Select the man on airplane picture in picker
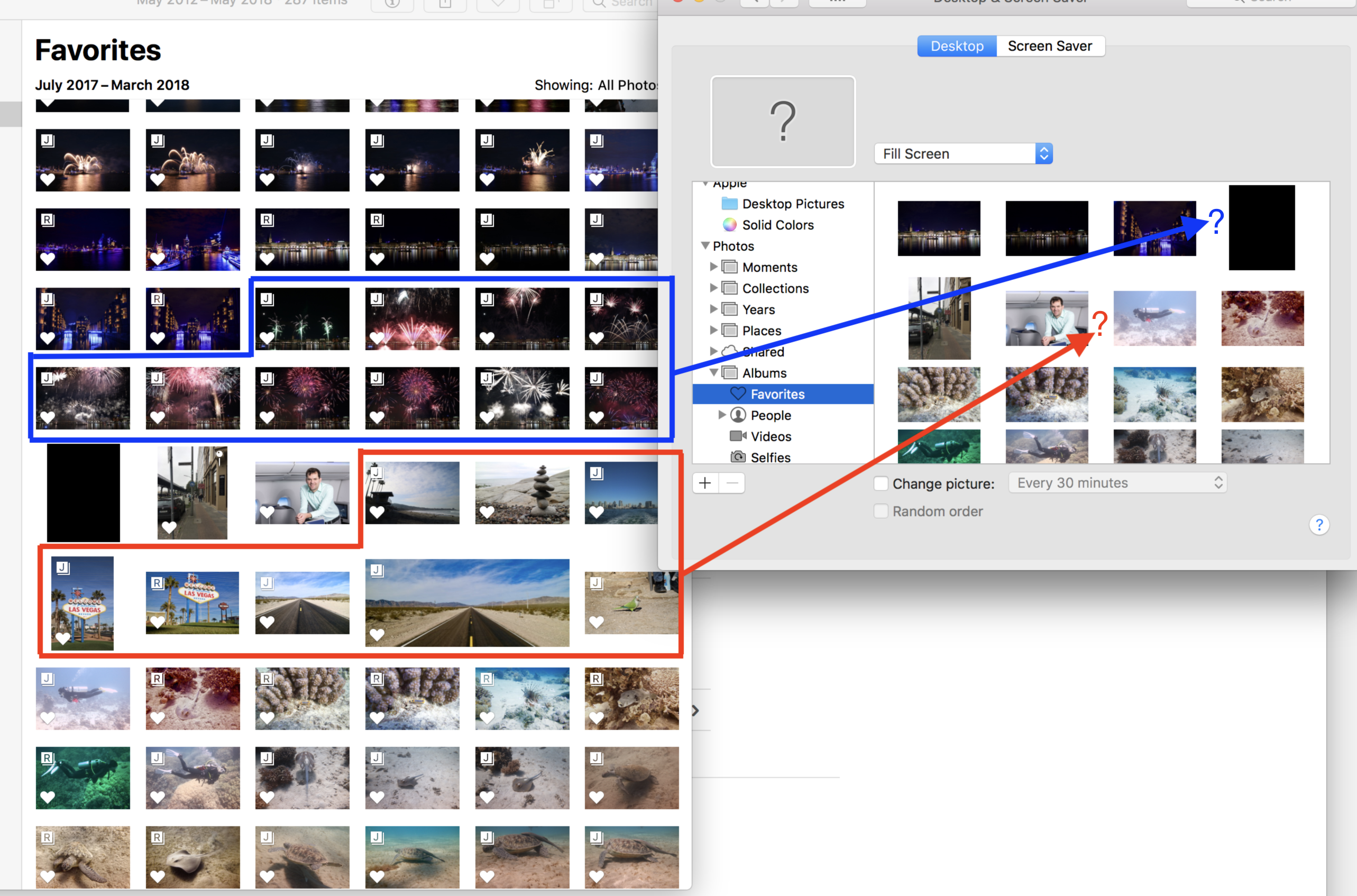 click(1047, 318)
